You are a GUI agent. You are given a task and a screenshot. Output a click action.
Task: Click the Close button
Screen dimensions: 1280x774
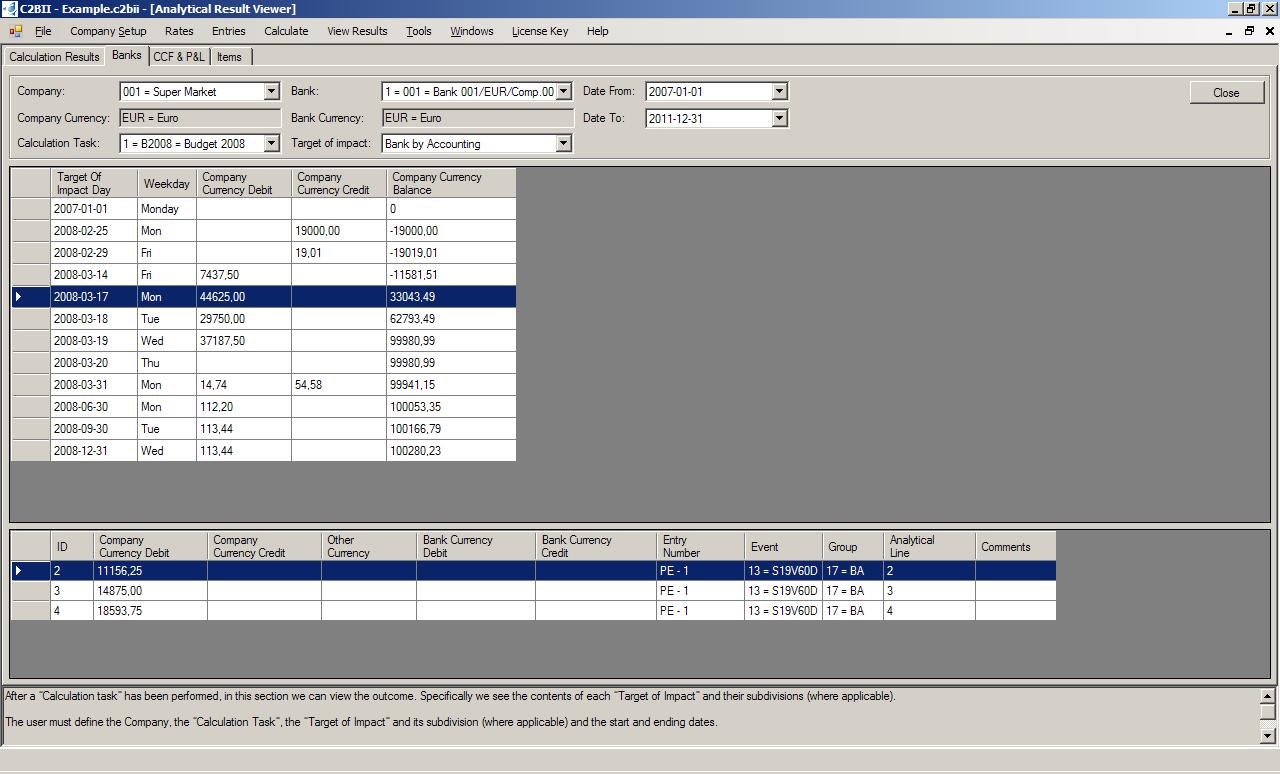click(x=1226, y=92)
